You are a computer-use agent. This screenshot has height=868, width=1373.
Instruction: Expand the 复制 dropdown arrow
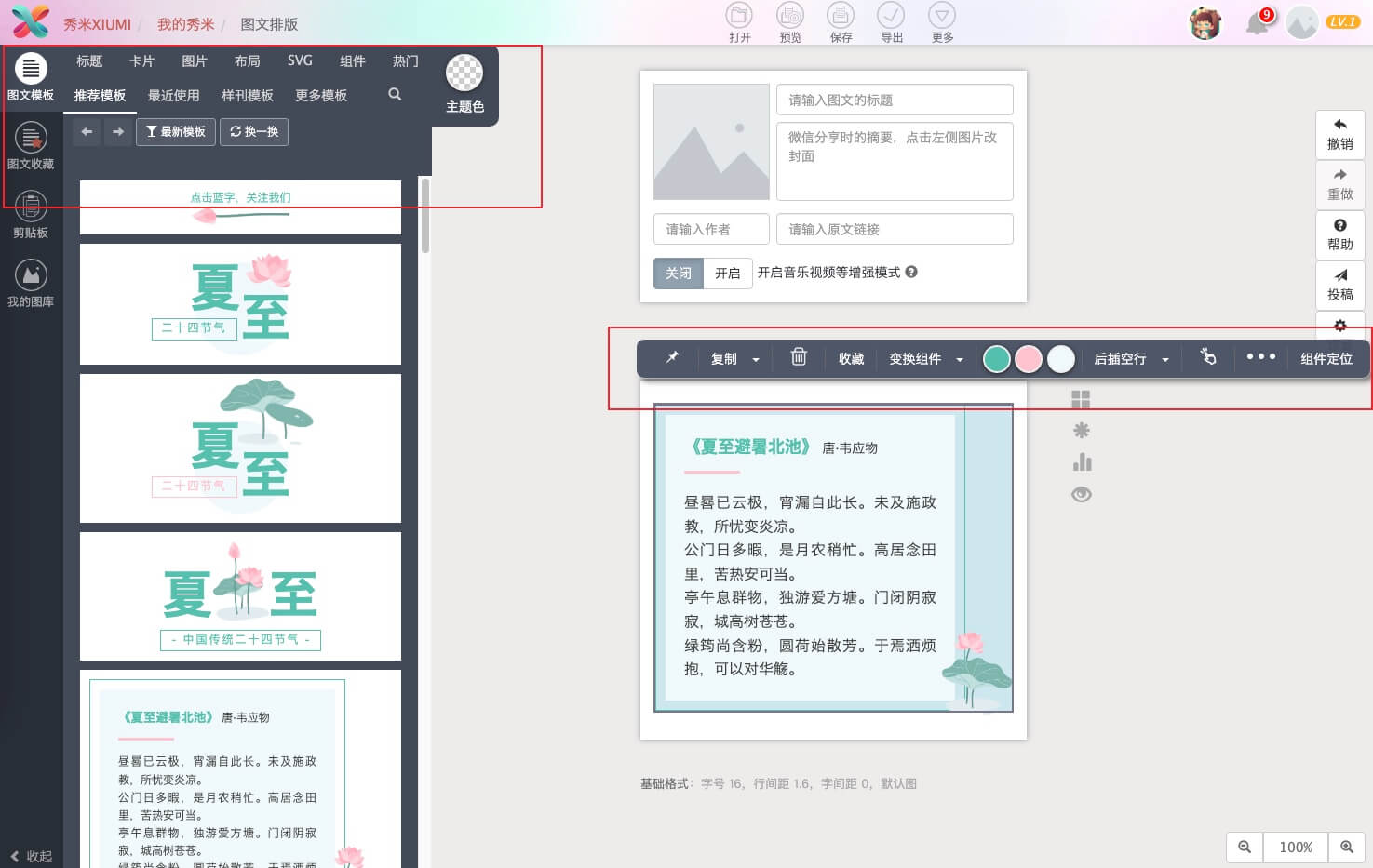coord(756,360)
